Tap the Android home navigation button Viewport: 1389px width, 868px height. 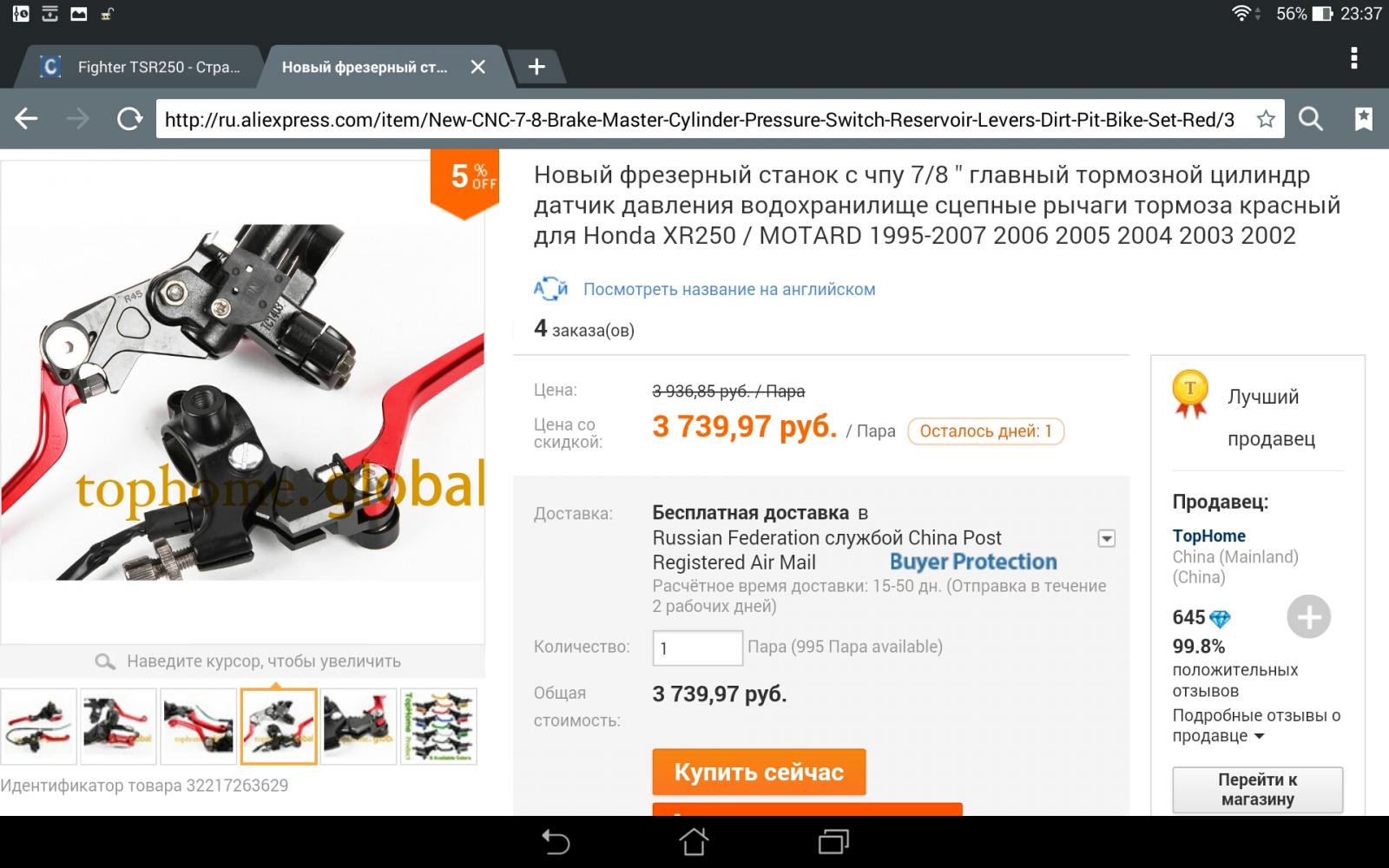pyautogui.click(x=694, y=841)
